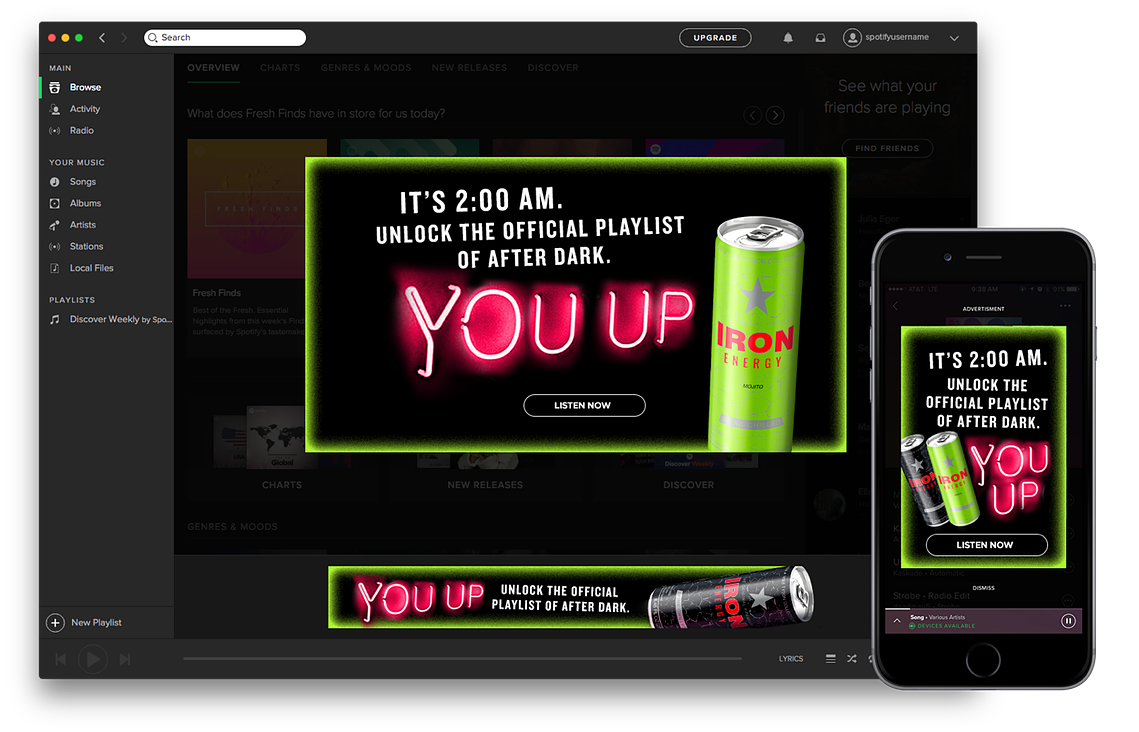This screenshot has width=1139, height=732.
Task: Skip to previous track on desktop
Action: (61, 659)
